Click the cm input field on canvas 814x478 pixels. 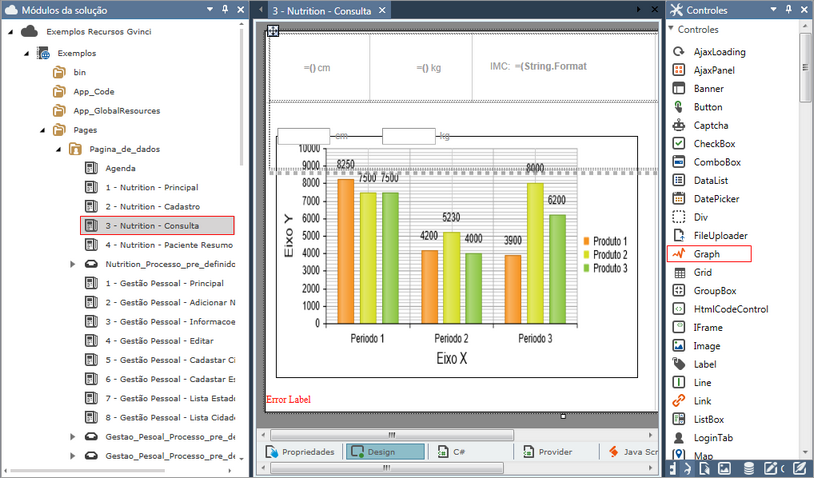tap(304, 136)
